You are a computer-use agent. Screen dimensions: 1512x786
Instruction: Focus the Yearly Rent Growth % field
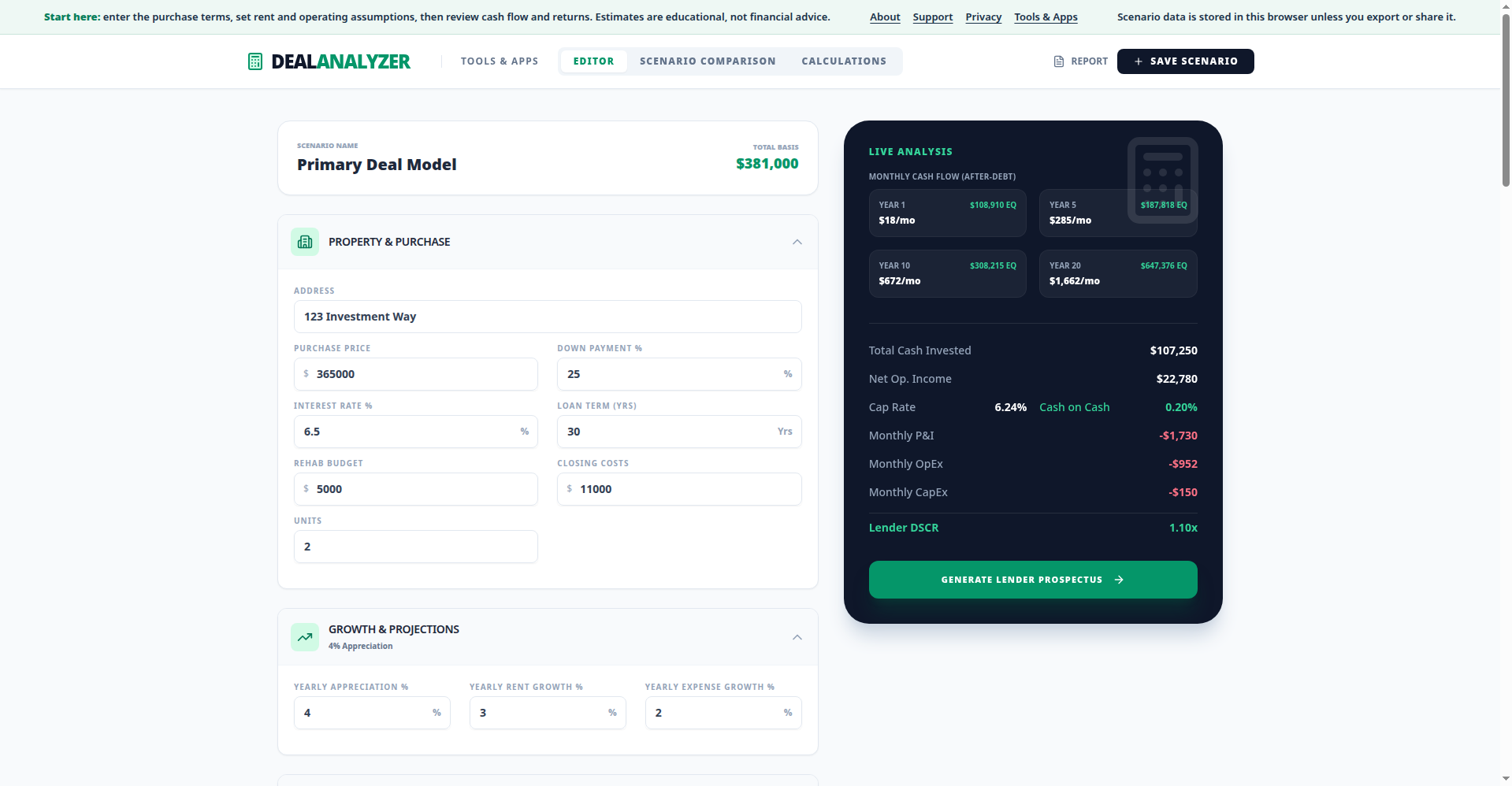[x=548, y=713]
